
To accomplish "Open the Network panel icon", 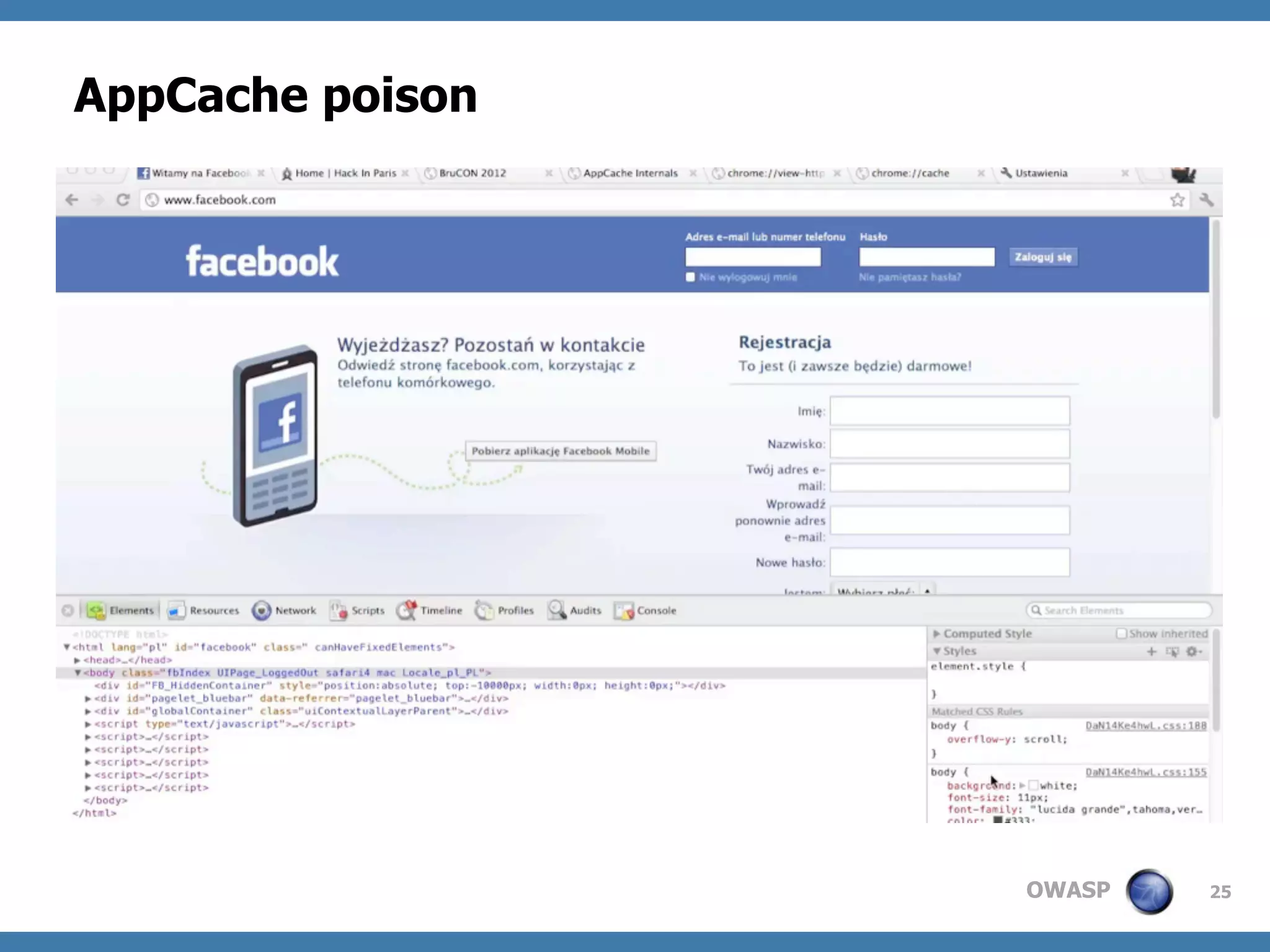I will tap(261, 610).
